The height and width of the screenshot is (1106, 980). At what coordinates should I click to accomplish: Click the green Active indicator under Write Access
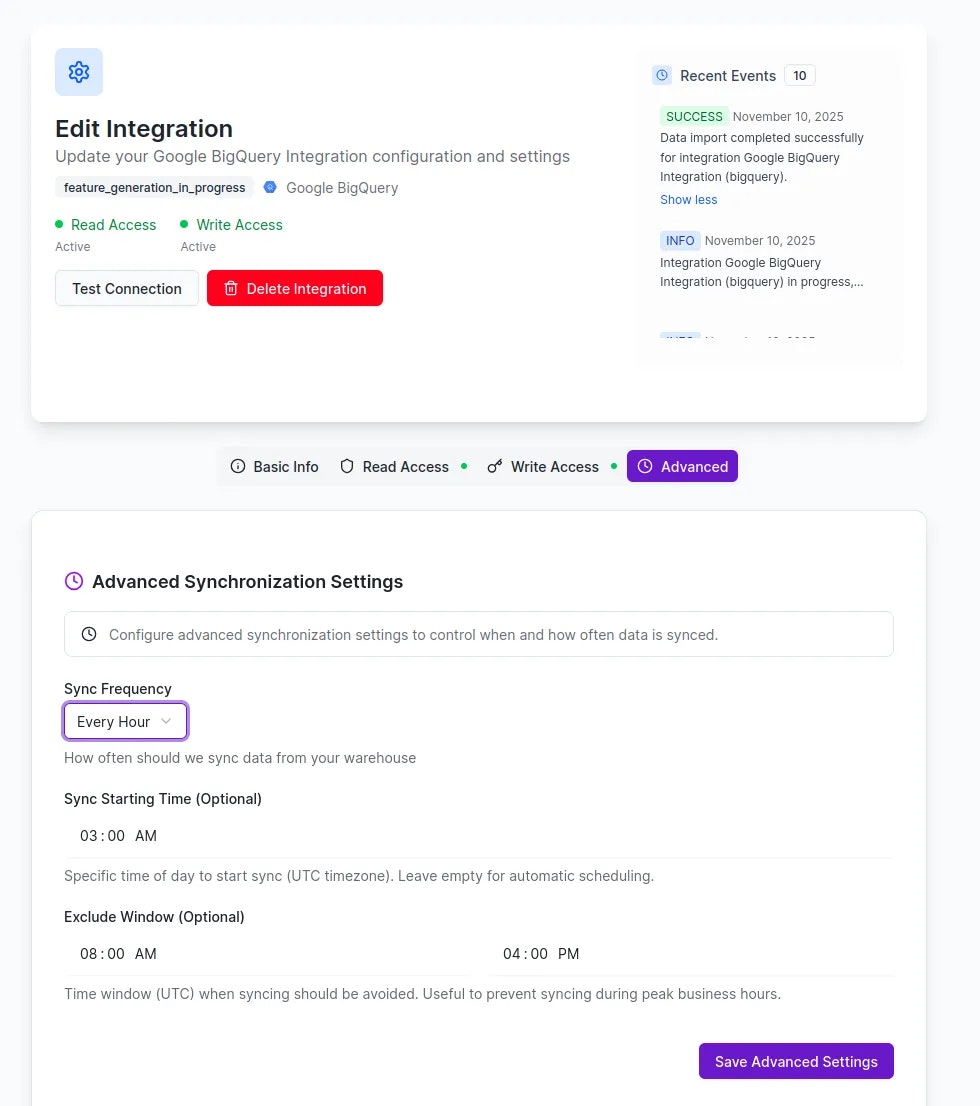[184, 225]
